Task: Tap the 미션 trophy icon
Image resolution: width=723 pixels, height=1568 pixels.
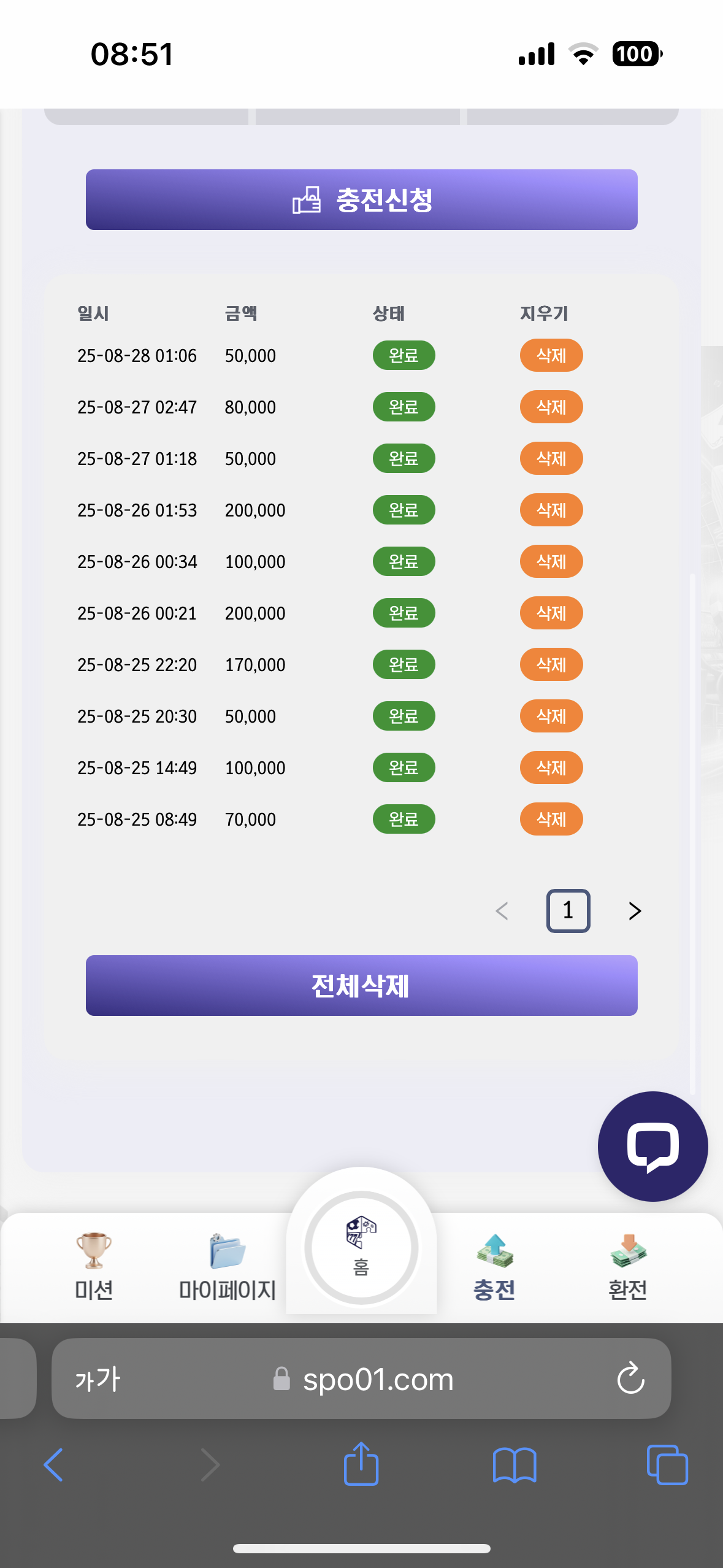Action: pos(94,1251)
